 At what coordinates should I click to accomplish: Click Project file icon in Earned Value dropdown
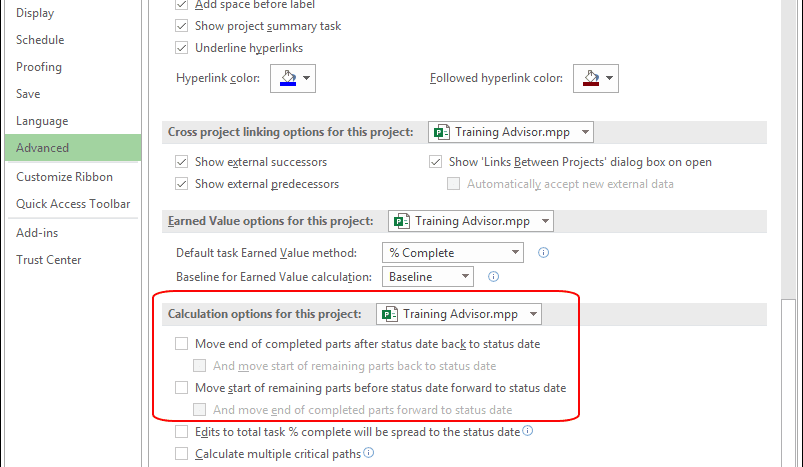click(402, 221)
